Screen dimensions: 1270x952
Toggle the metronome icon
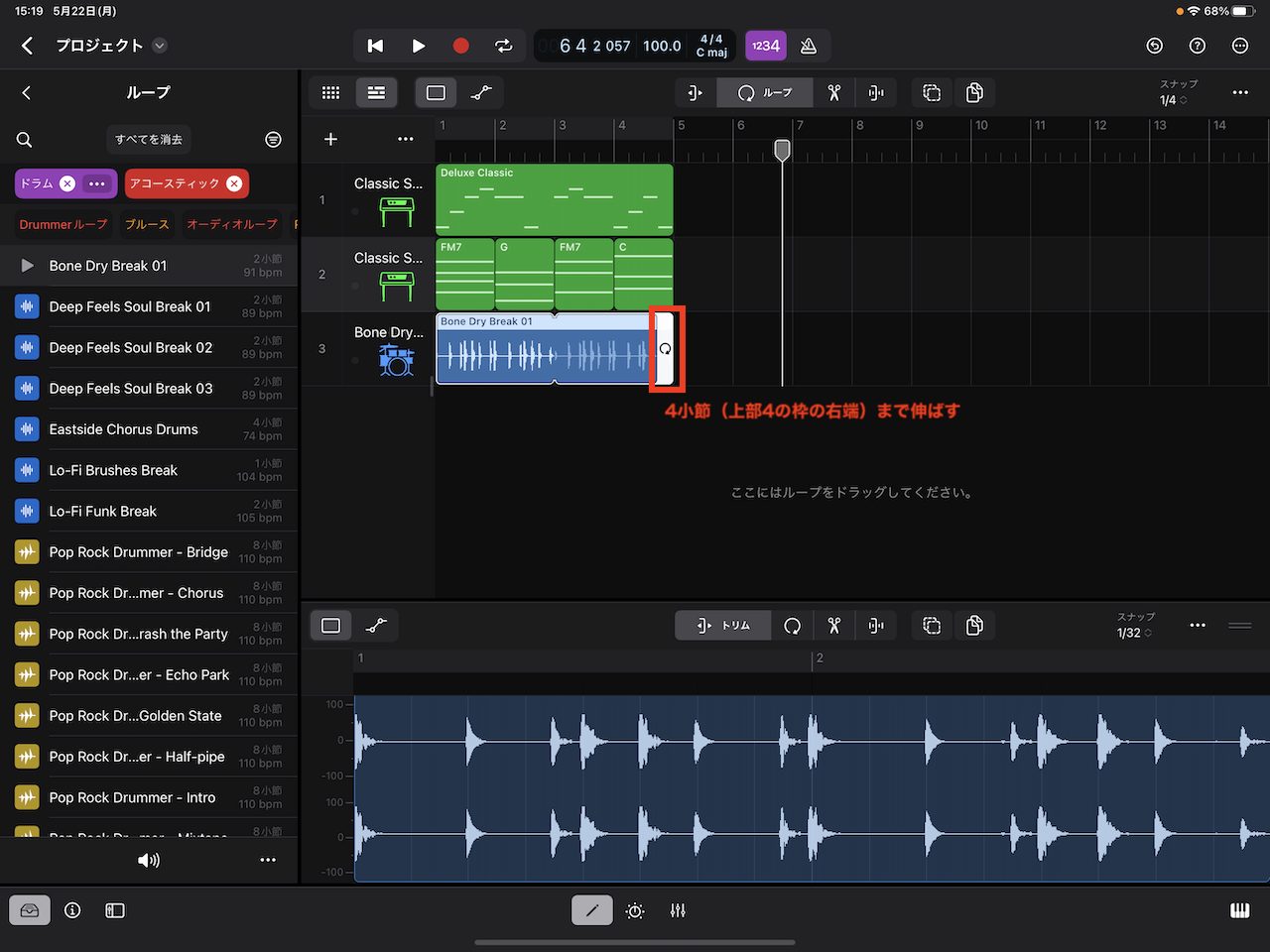(809, 46)
